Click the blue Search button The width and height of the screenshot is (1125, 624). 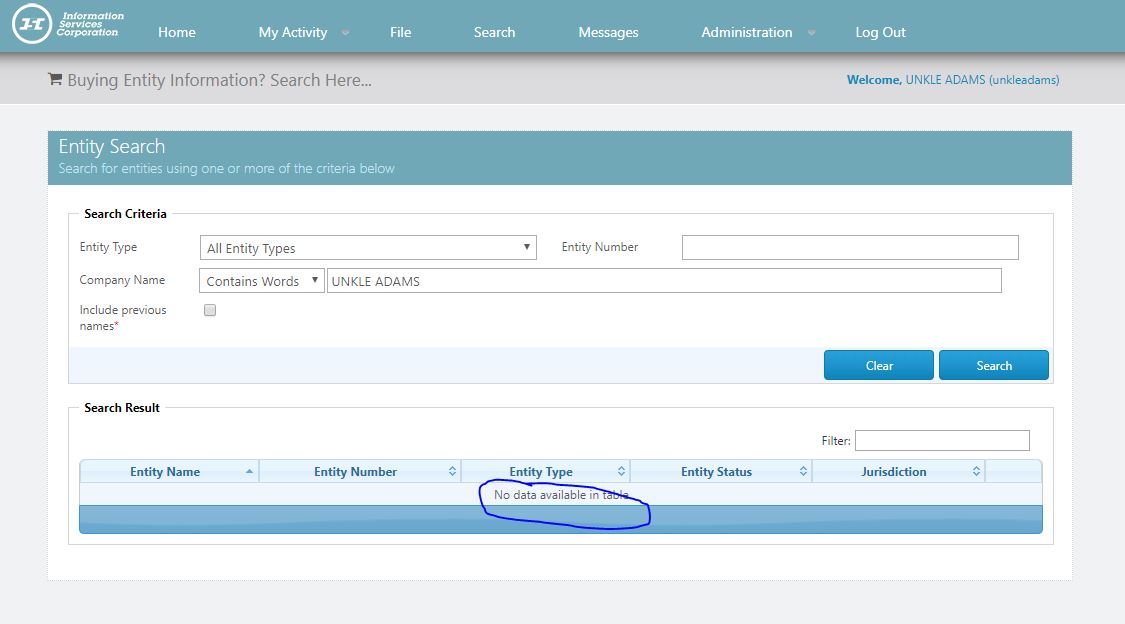pos(994,365)
